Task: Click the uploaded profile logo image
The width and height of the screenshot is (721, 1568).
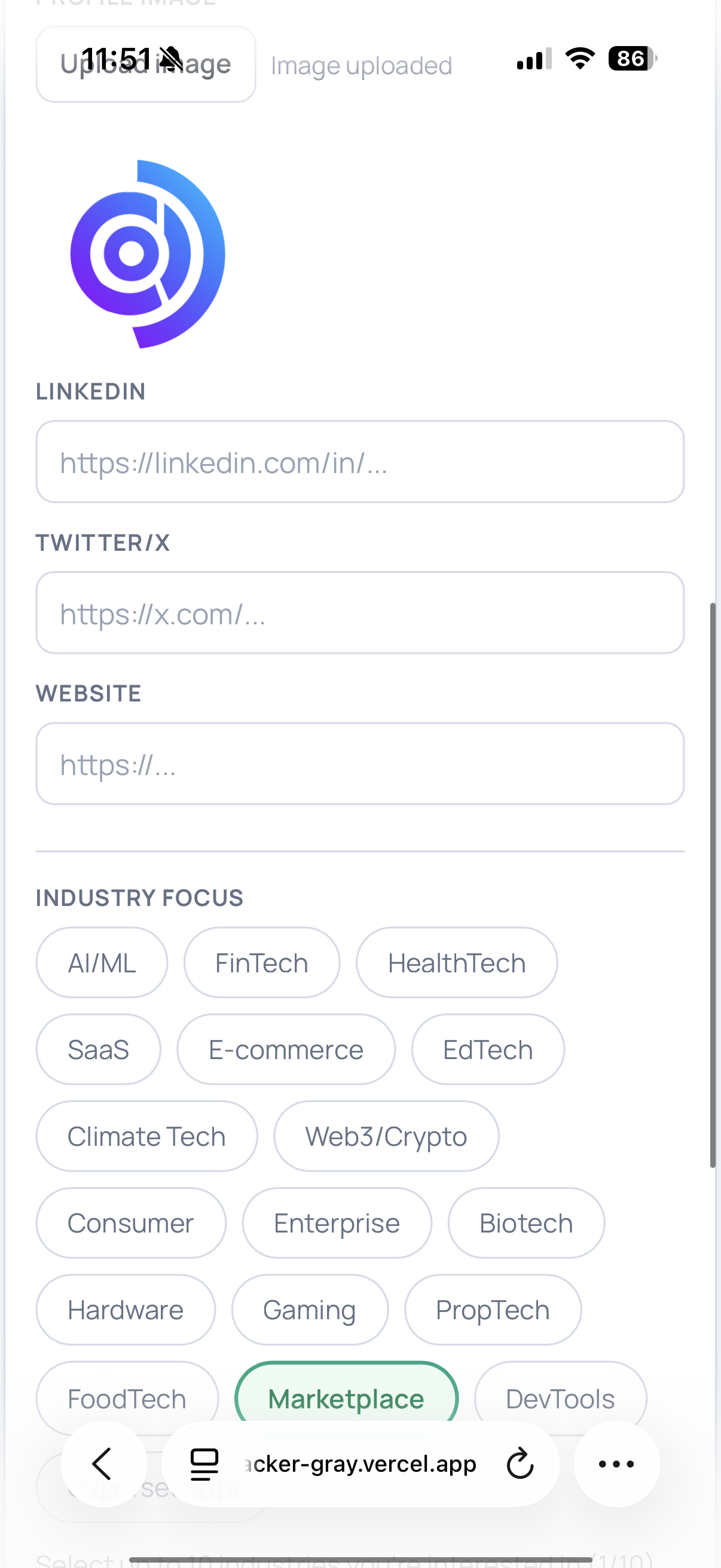Action: point(147,254)
